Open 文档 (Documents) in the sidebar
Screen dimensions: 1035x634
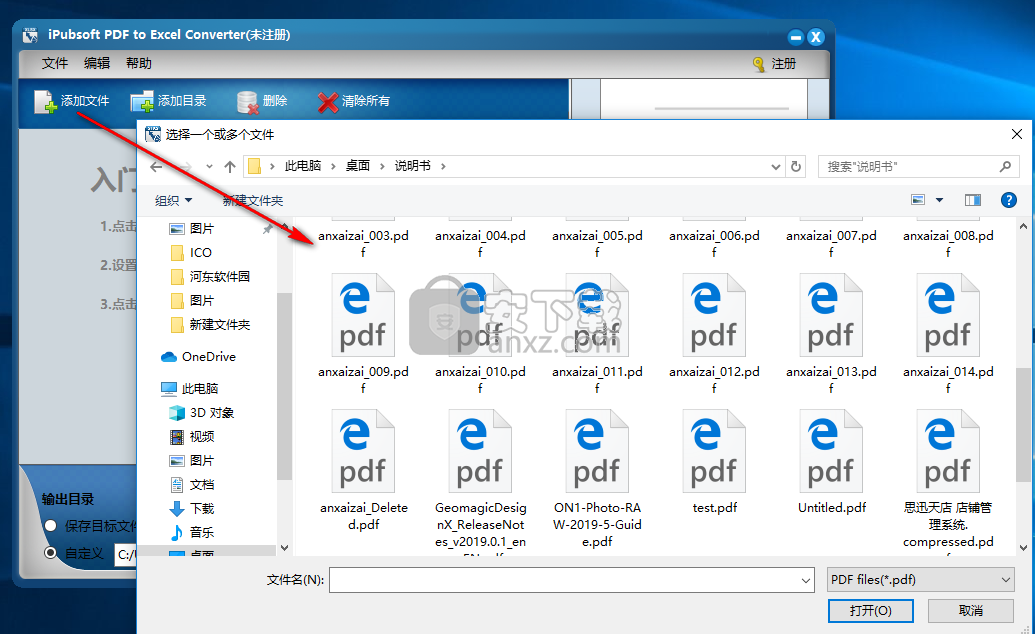(192, 485)
